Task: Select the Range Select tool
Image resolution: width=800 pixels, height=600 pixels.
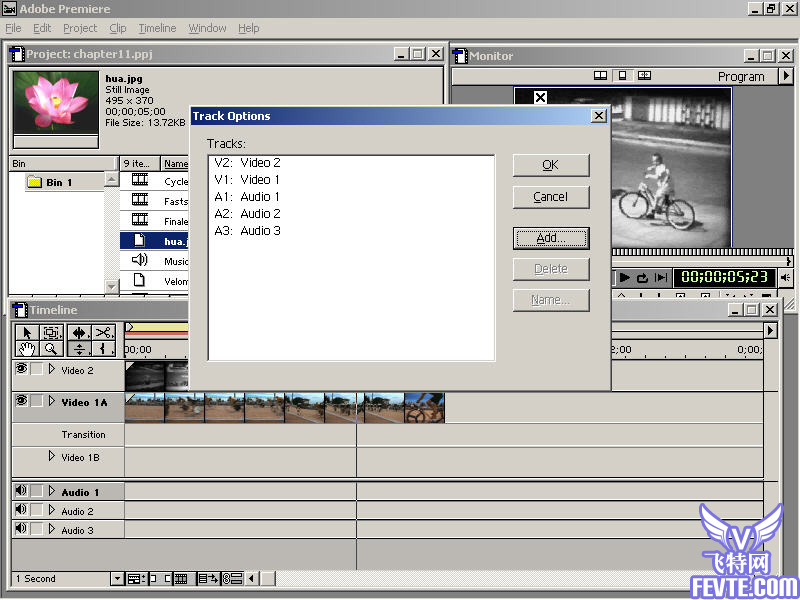Action: 52,333
